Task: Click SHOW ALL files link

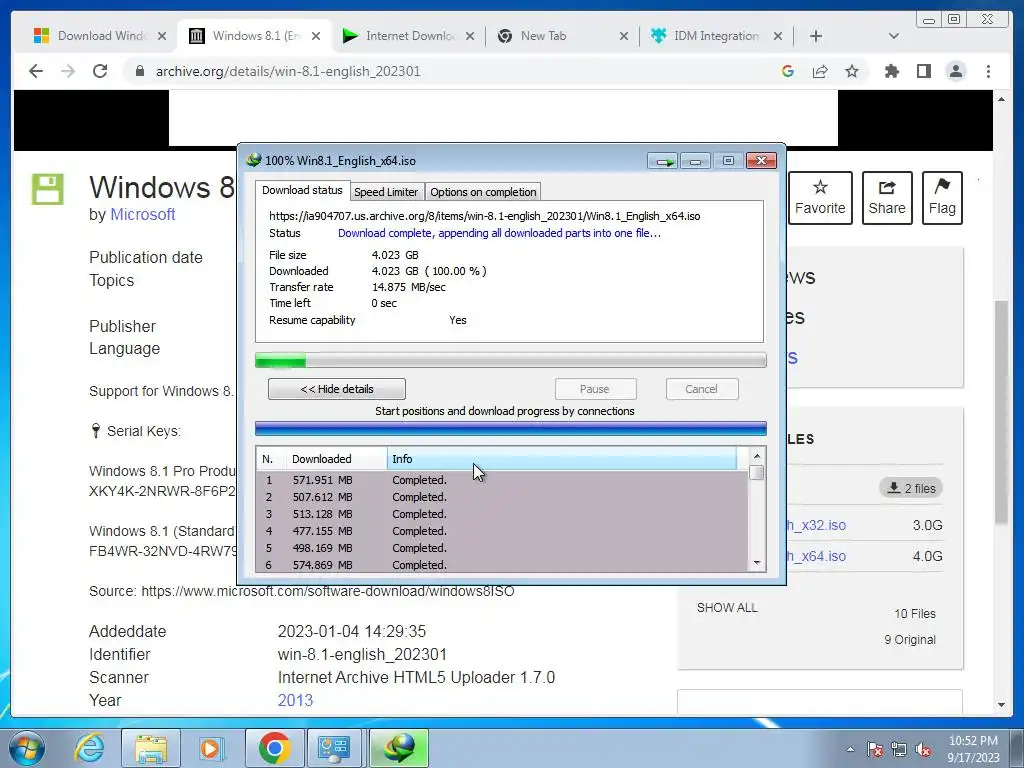Action: point(727,608)
